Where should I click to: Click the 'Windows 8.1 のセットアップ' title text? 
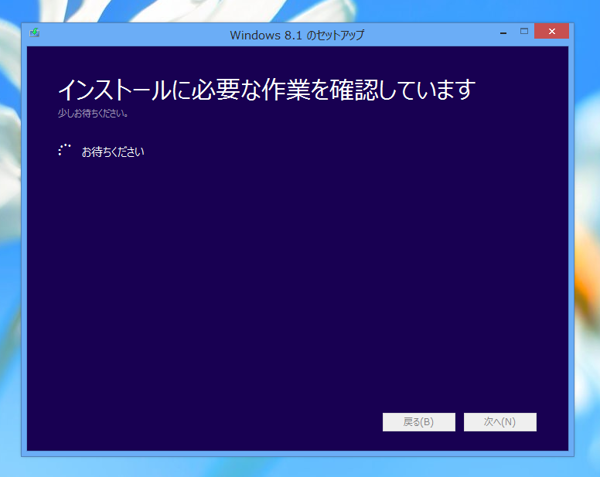click(x=297, y=35)
